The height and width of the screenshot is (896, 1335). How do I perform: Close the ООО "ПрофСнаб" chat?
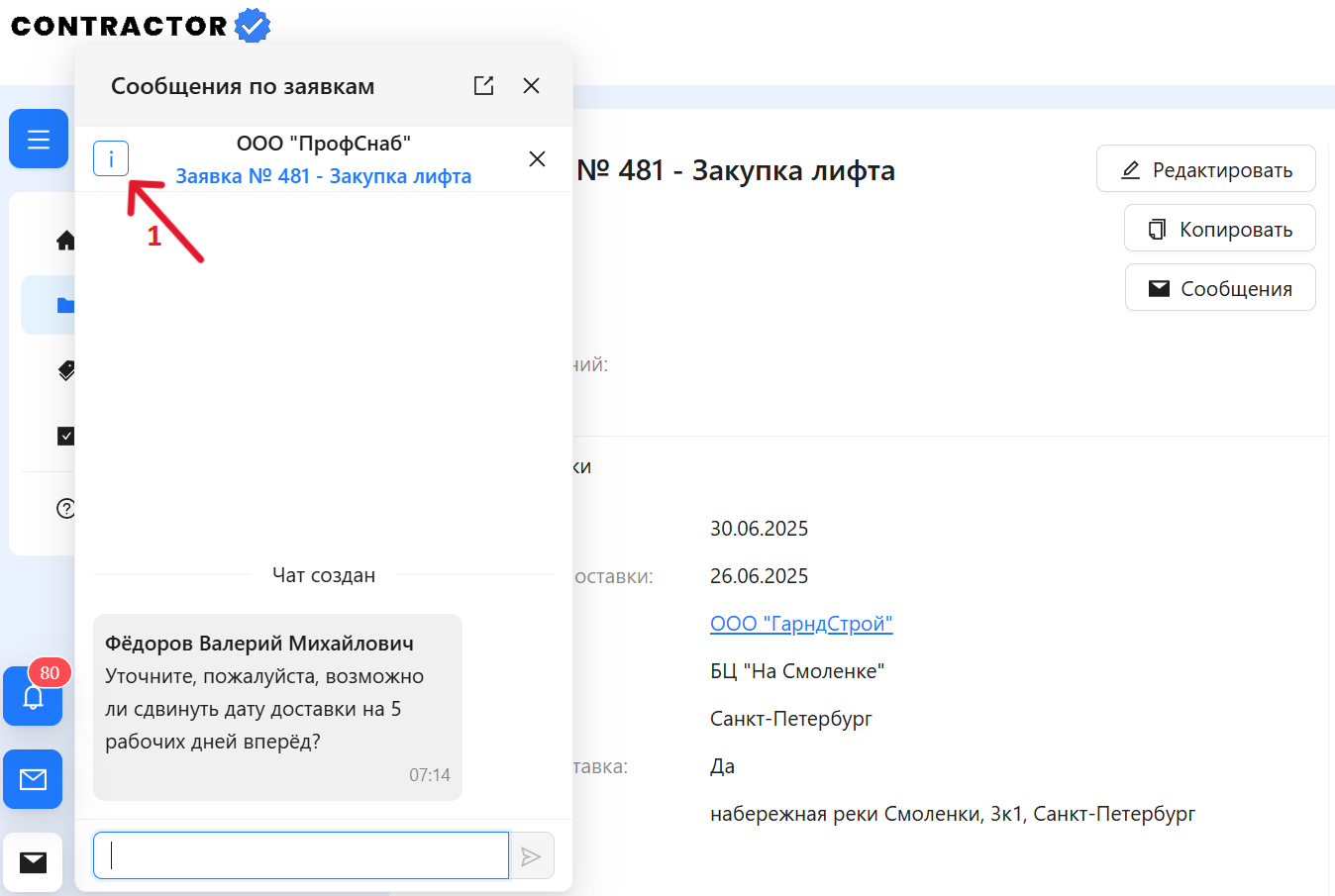coord(537,158)
